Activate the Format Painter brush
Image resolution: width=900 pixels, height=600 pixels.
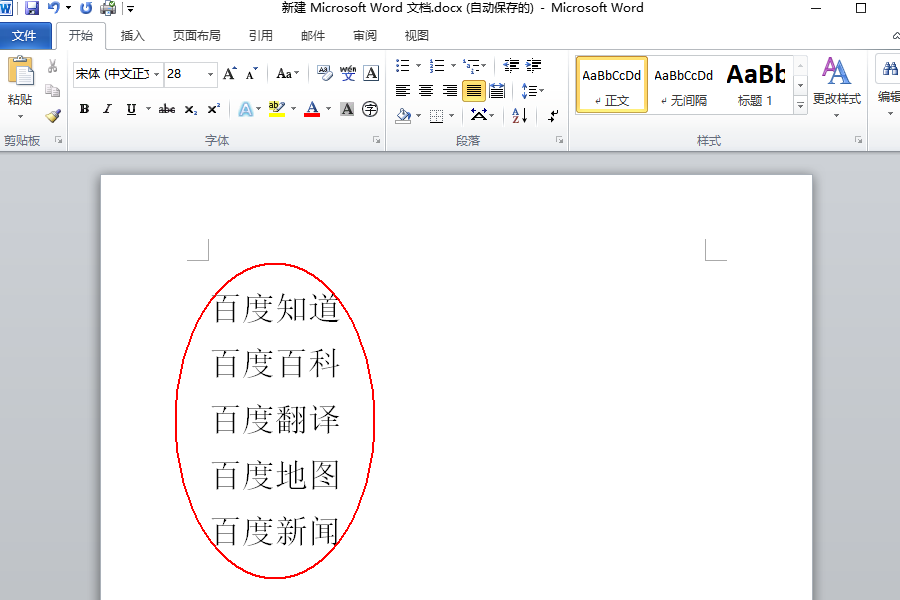(53, 116)
